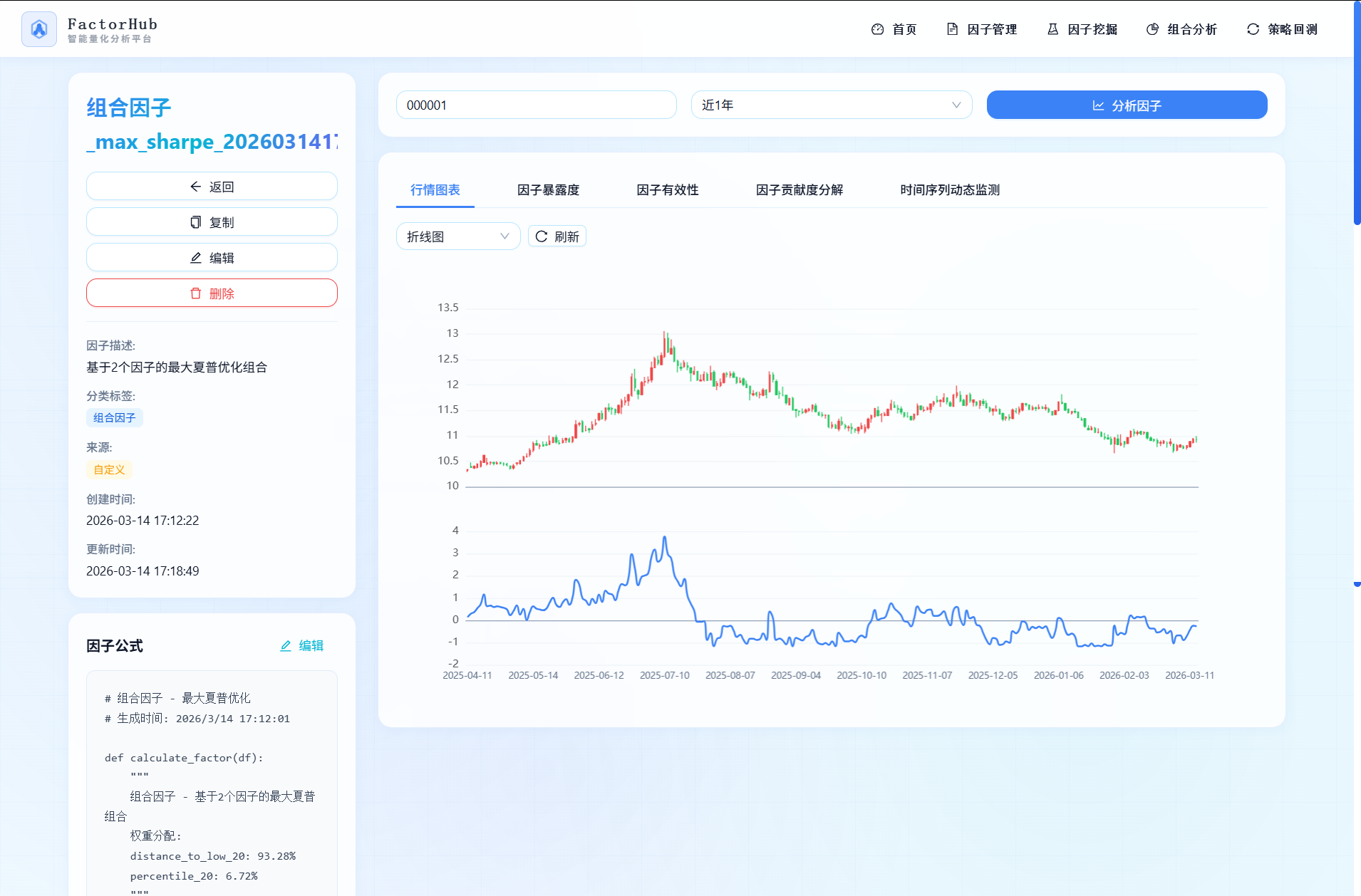Click the pencil icon beside 因子公式
This screenshot has height=896, width=1361.
(x=286, y=646)
